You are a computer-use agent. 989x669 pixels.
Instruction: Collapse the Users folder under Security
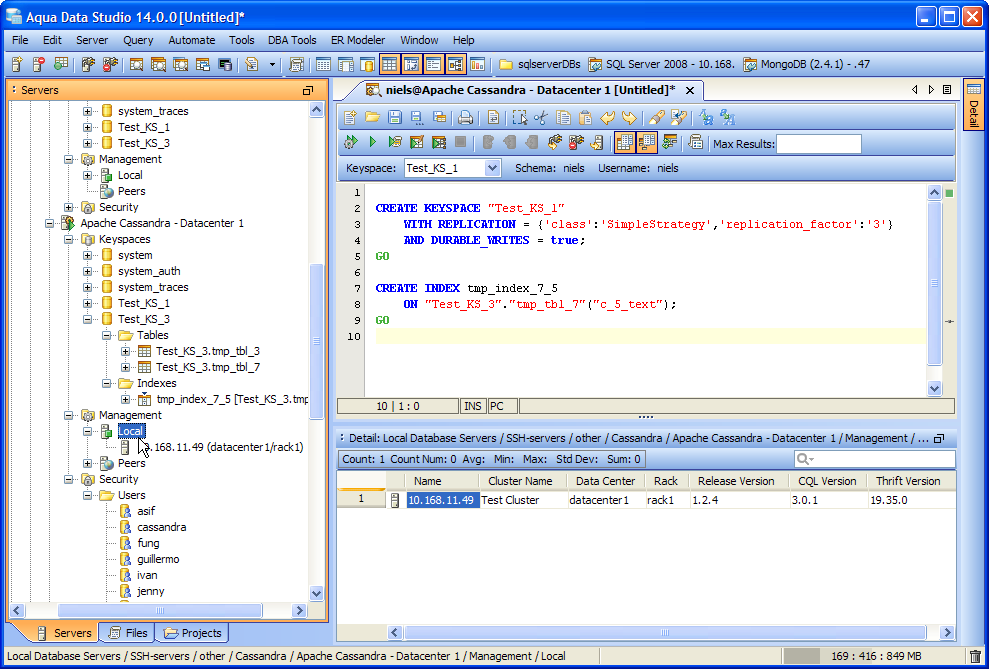click(88, 496)
